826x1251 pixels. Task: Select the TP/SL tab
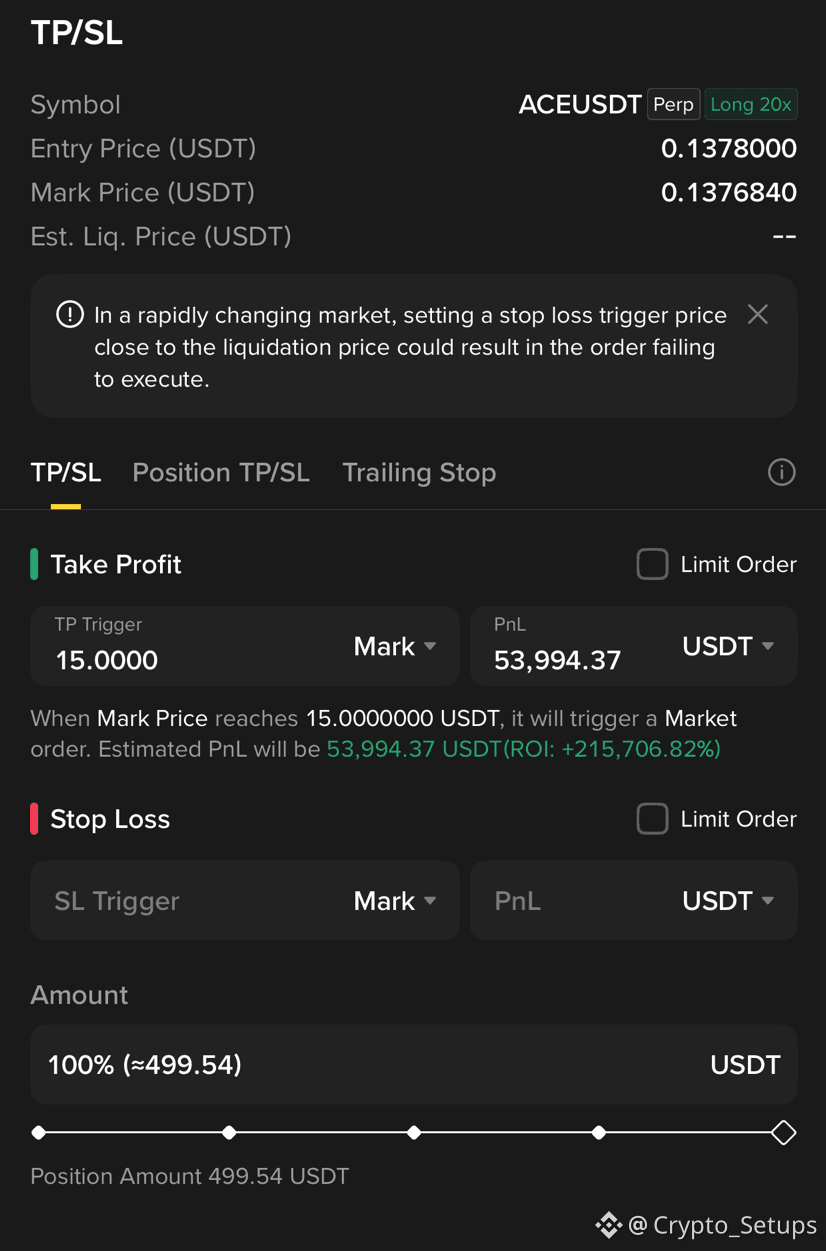pos(66,472)
